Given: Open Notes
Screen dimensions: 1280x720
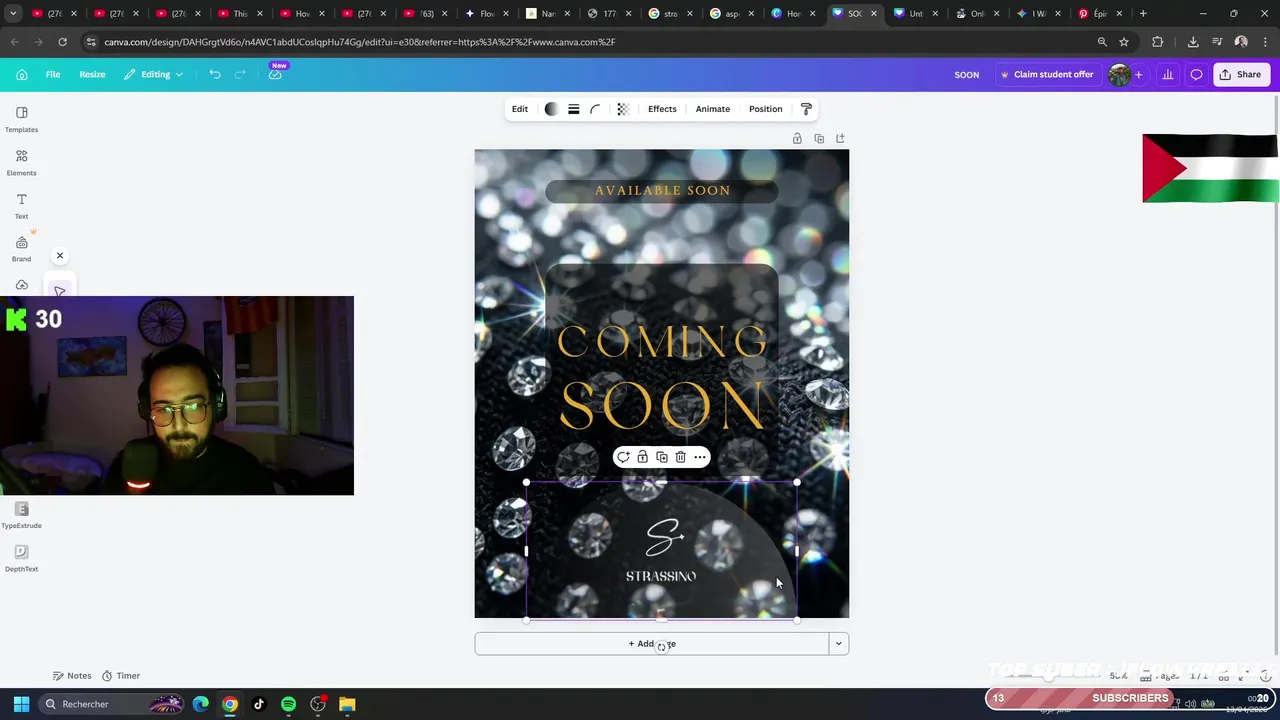Looking at the screenshot, I should (72, 676).
